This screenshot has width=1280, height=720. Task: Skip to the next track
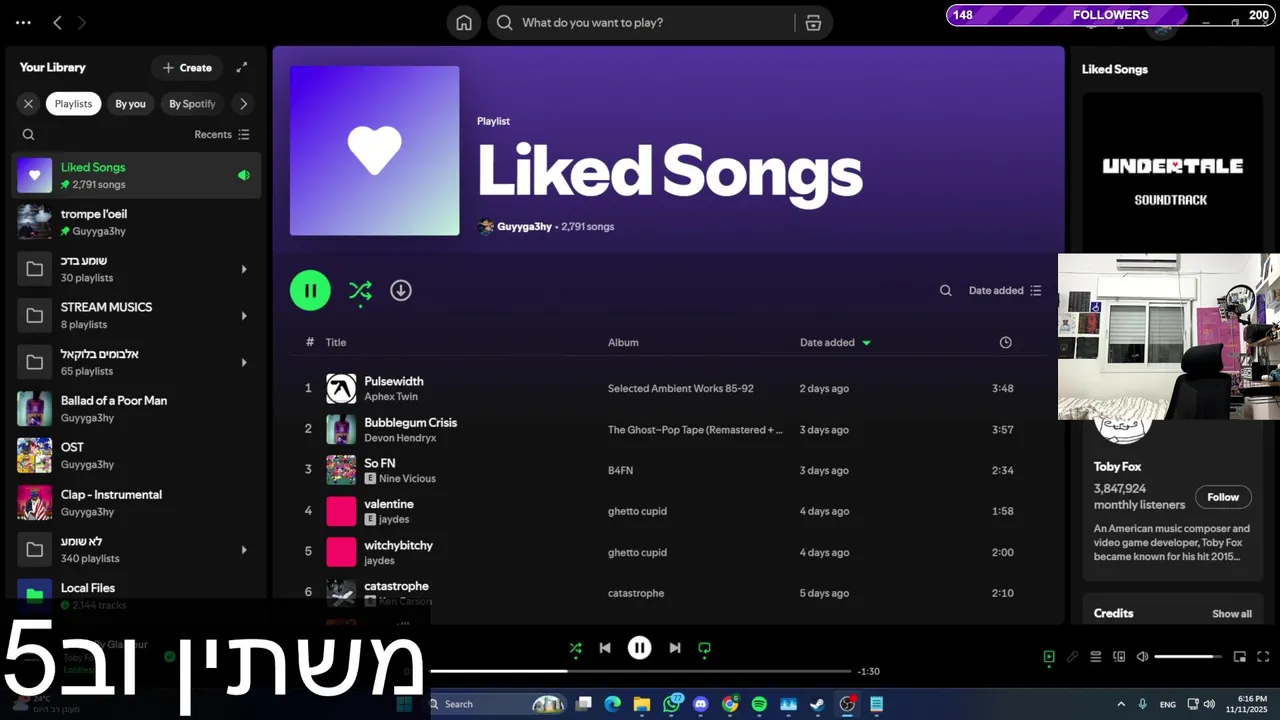[x=675, y=648]
